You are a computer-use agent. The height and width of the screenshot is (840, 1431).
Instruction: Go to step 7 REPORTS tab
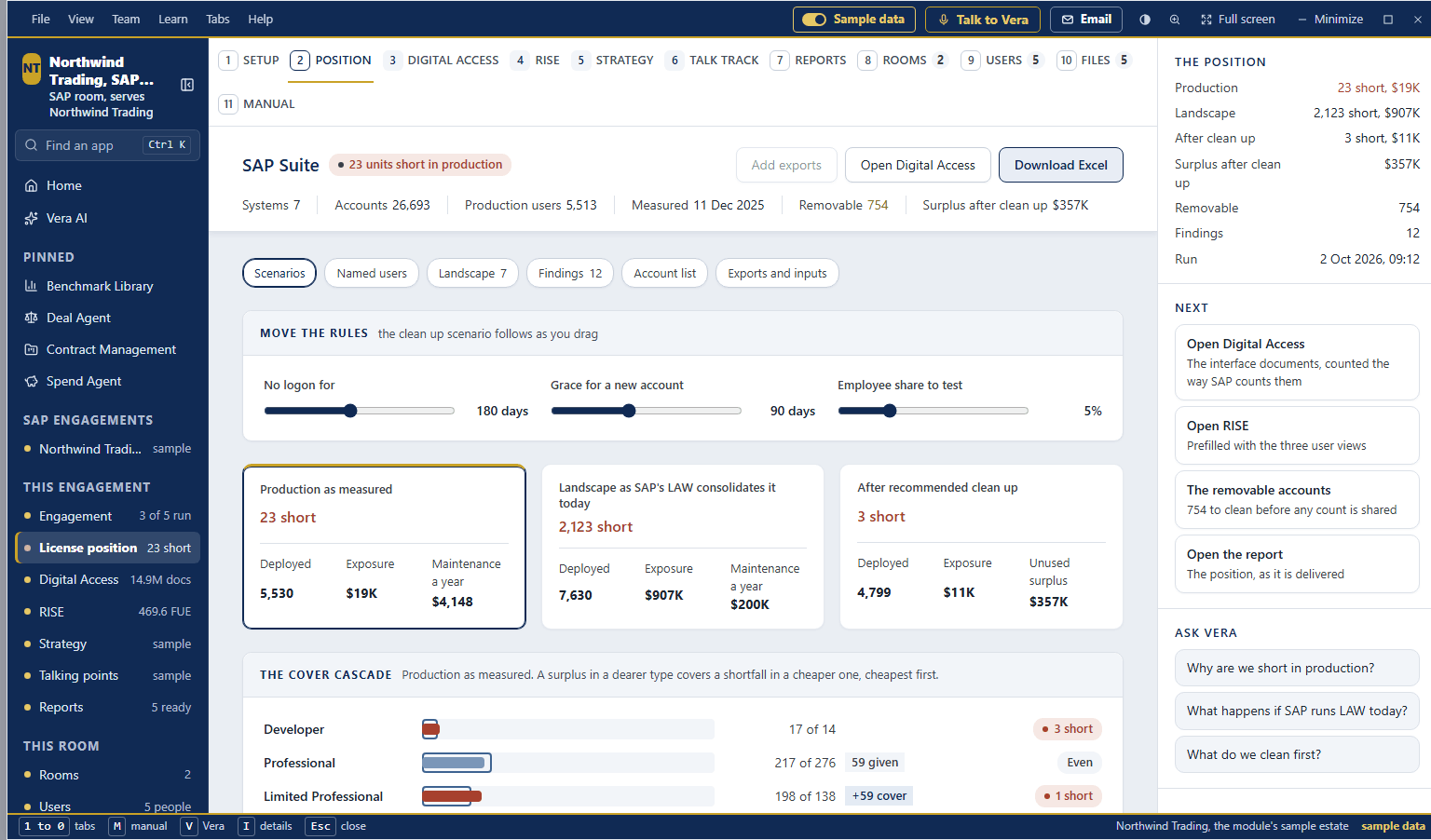[809, 61]
